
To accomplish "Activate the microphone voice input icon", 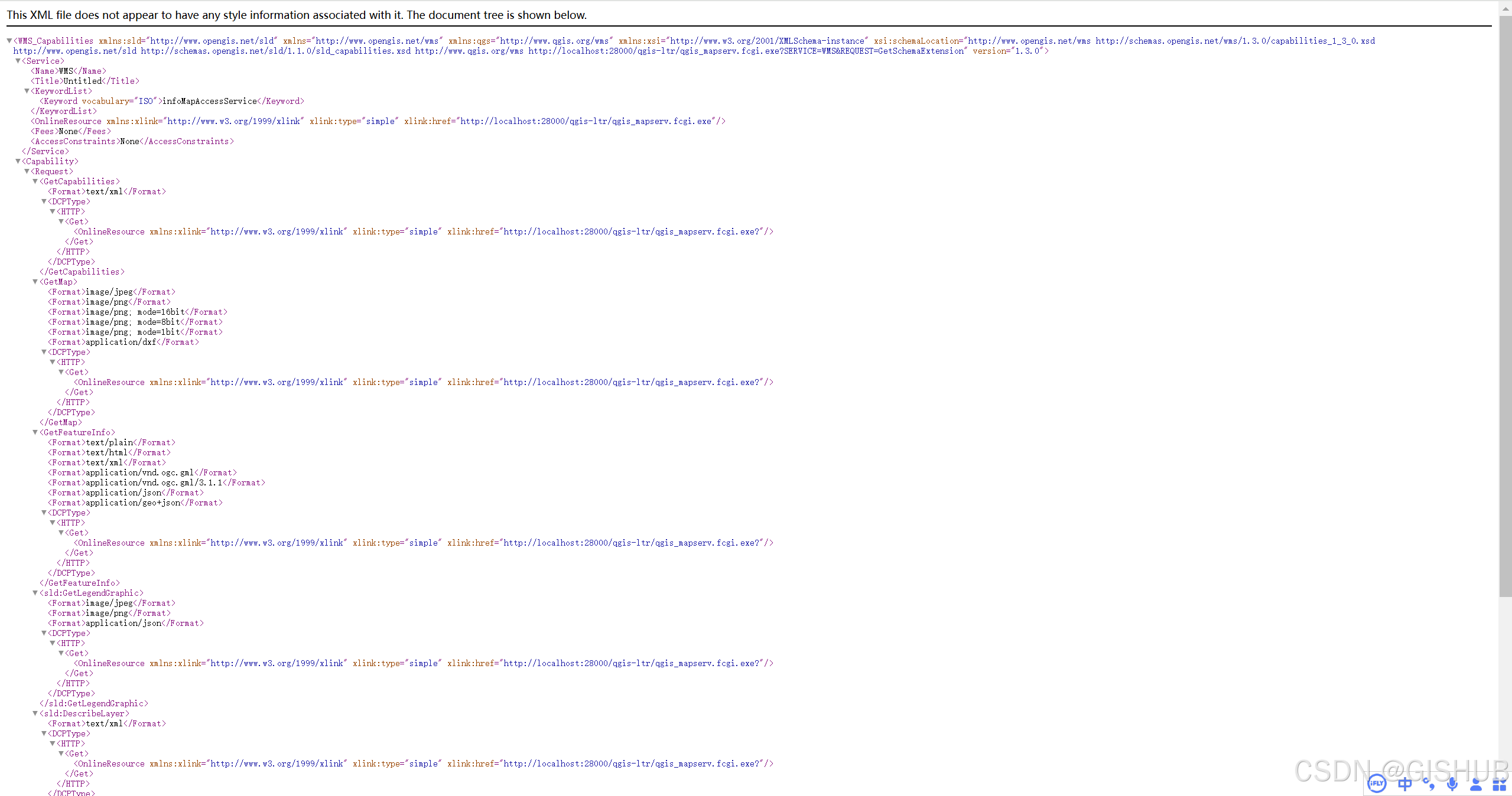I will 1452,784.
